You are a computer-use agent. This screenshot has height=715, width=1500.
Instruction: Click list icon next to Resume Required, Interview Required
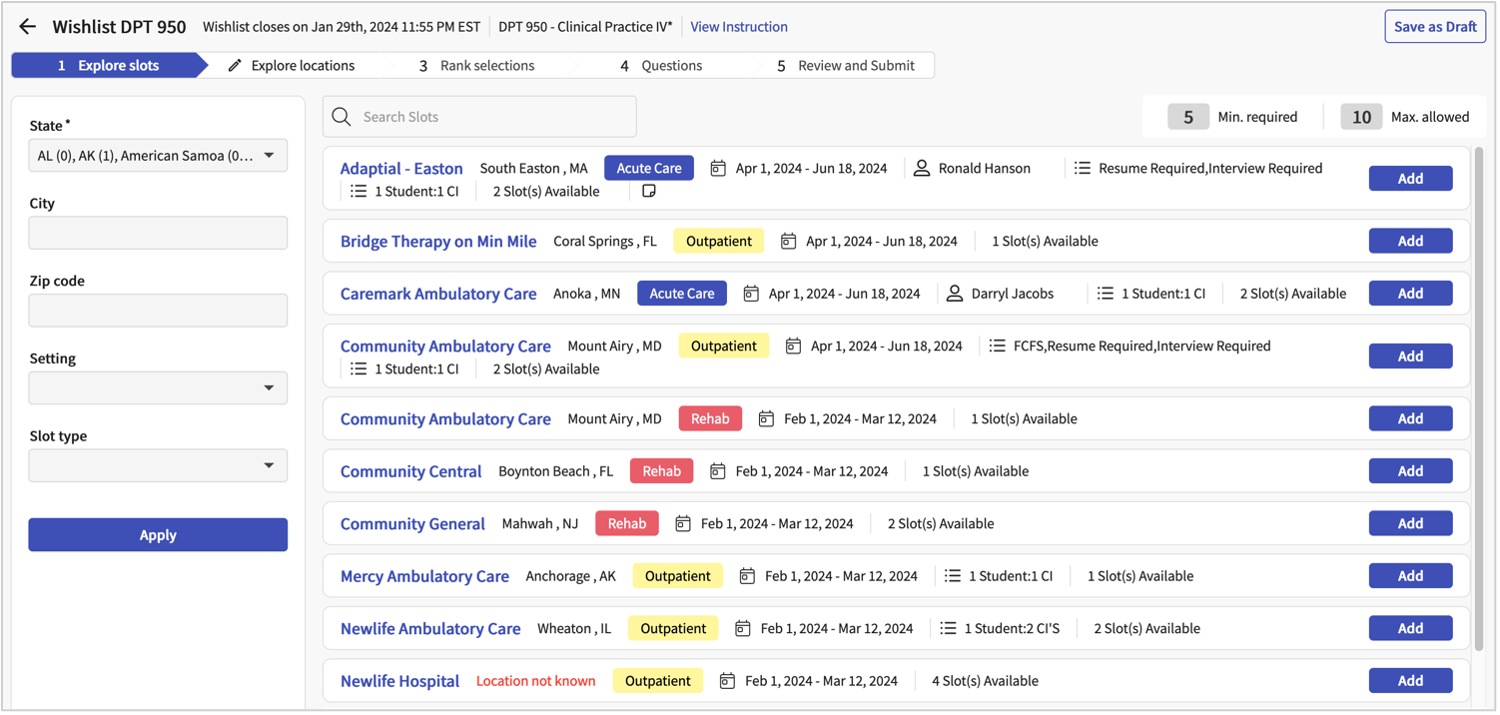point(1081,168)
